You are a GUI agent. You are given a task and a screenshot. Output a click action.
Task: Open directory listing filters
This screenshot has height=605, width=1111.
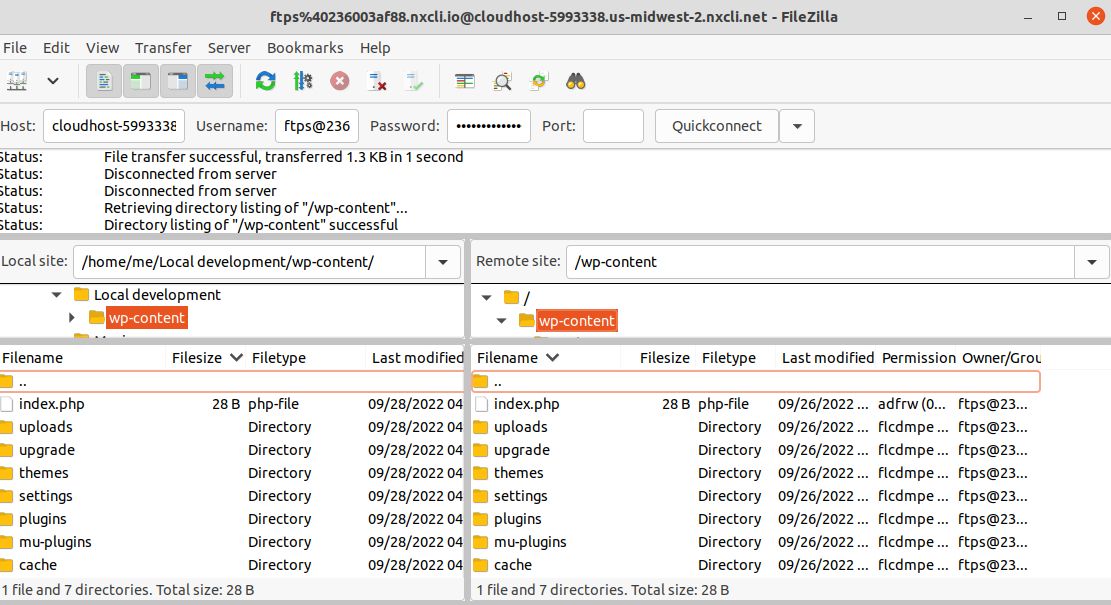point(464,81)
